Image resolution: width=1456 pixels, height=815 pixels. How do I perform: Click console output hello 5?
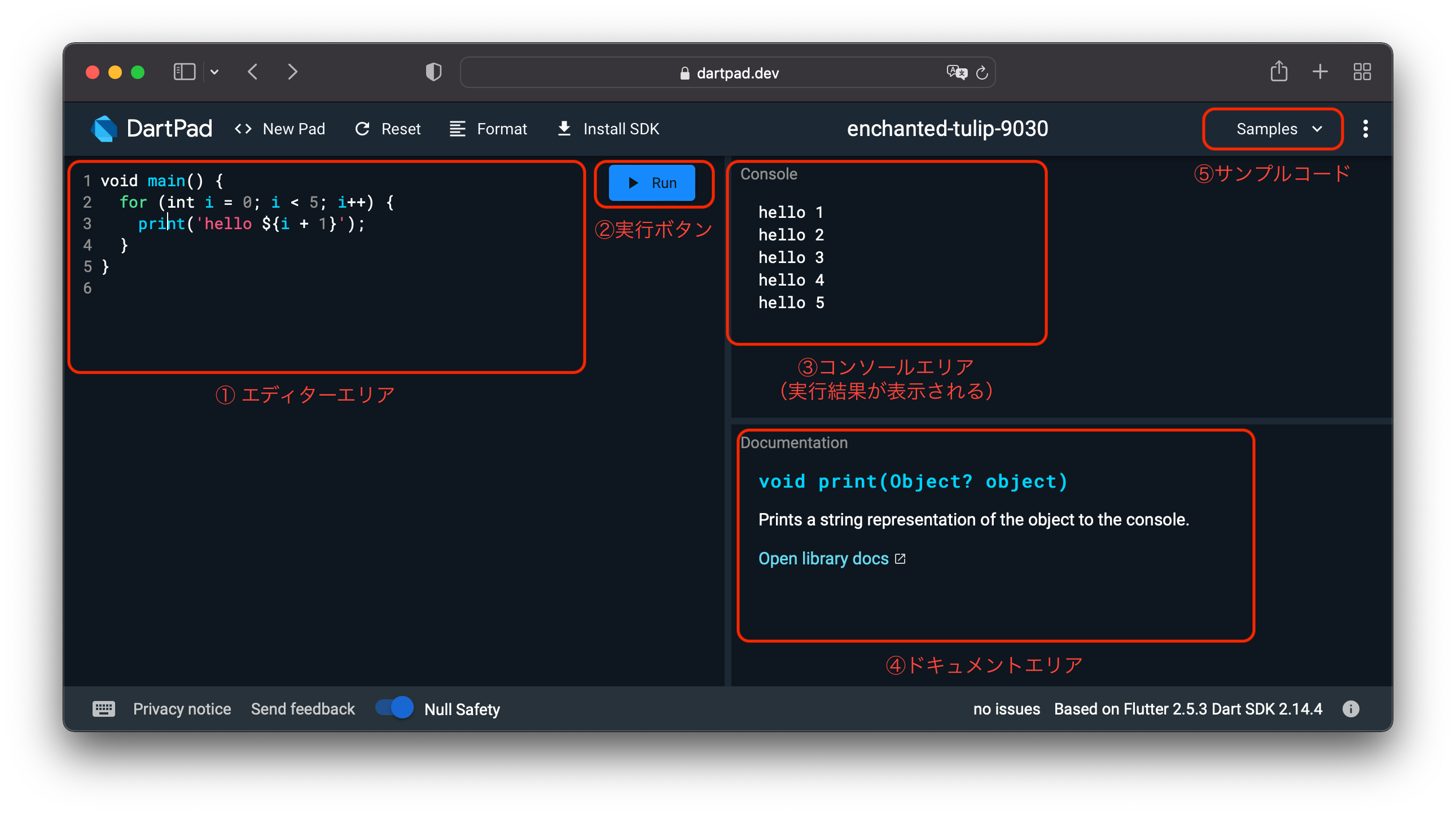(791, 303)
